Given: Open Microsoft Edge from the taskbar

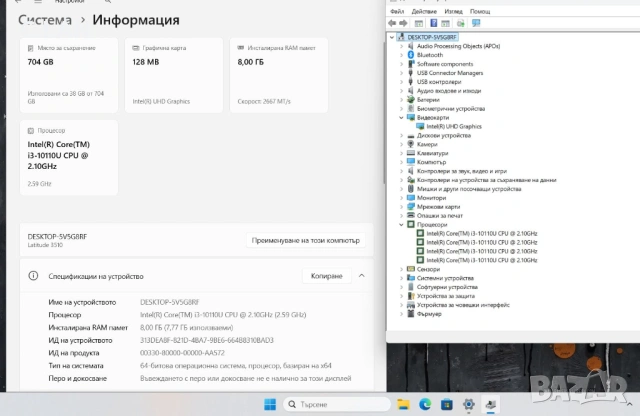Looking at the screenshot, I should coord(425,404).
